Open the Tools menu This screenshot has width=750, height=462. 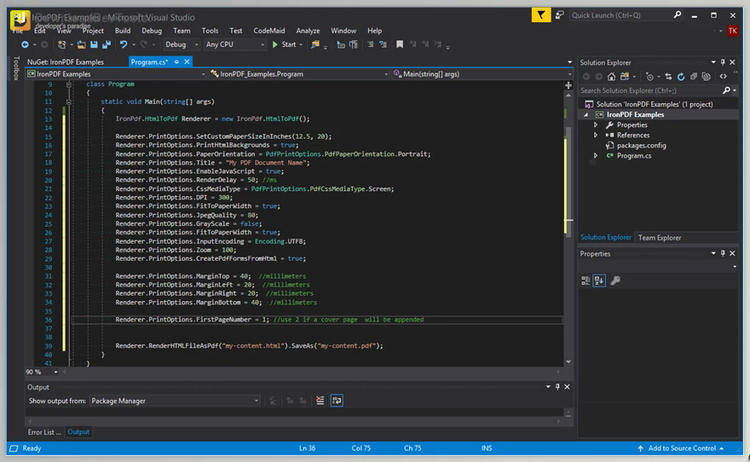[x=210, y=31]
